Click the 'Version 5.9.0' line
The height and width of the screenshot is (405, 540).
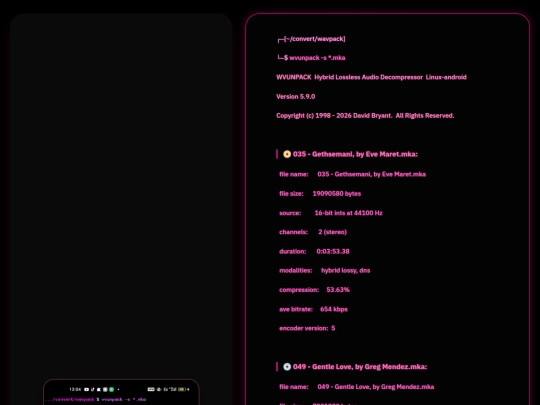pos(295,96)
